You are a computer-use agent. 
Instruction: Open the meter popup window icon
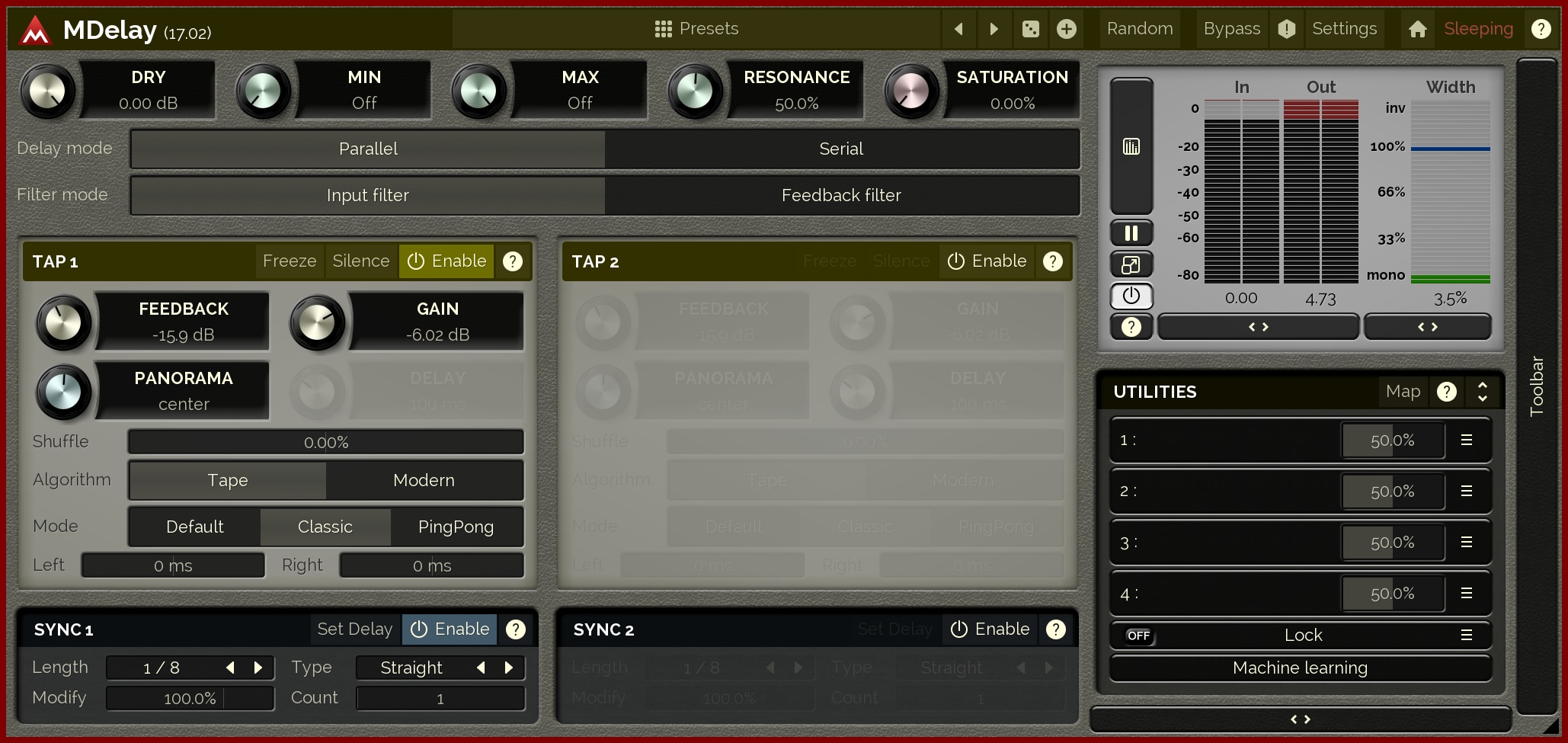click(1131, 264)
